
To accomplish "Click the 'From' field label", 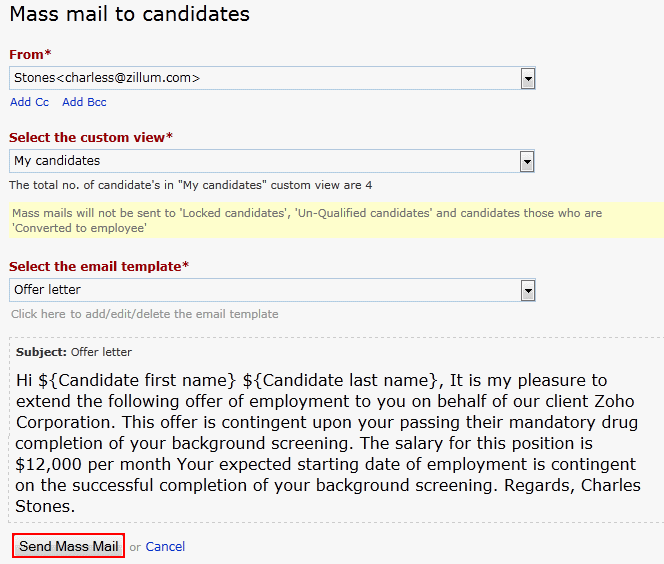I will 29,54.
